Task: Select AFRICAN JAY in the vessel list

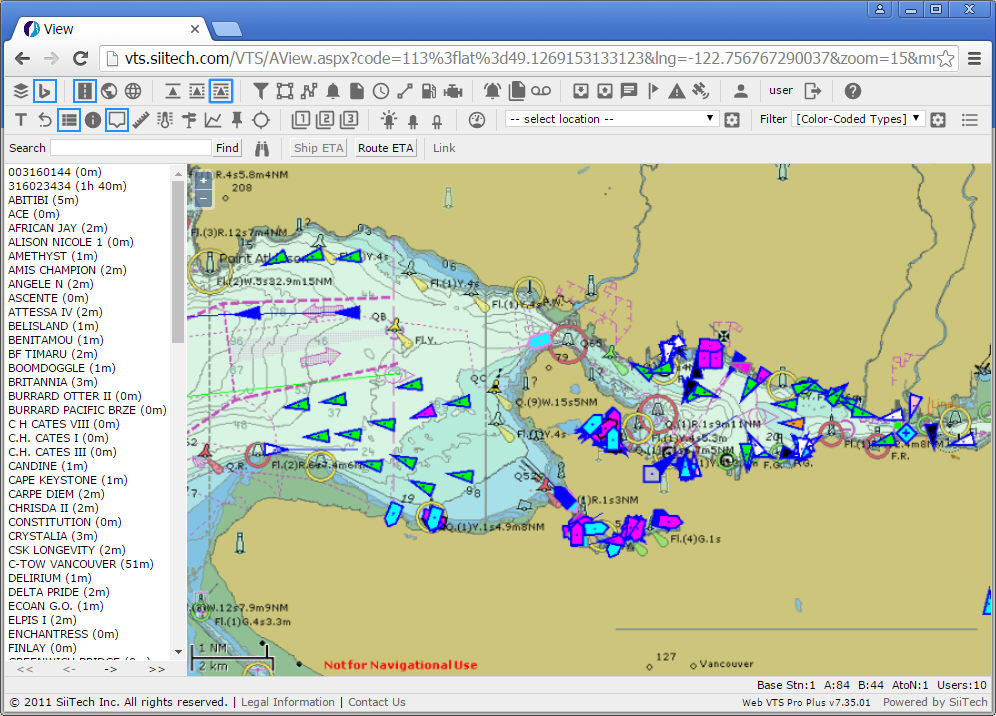Action: (58, 228)
